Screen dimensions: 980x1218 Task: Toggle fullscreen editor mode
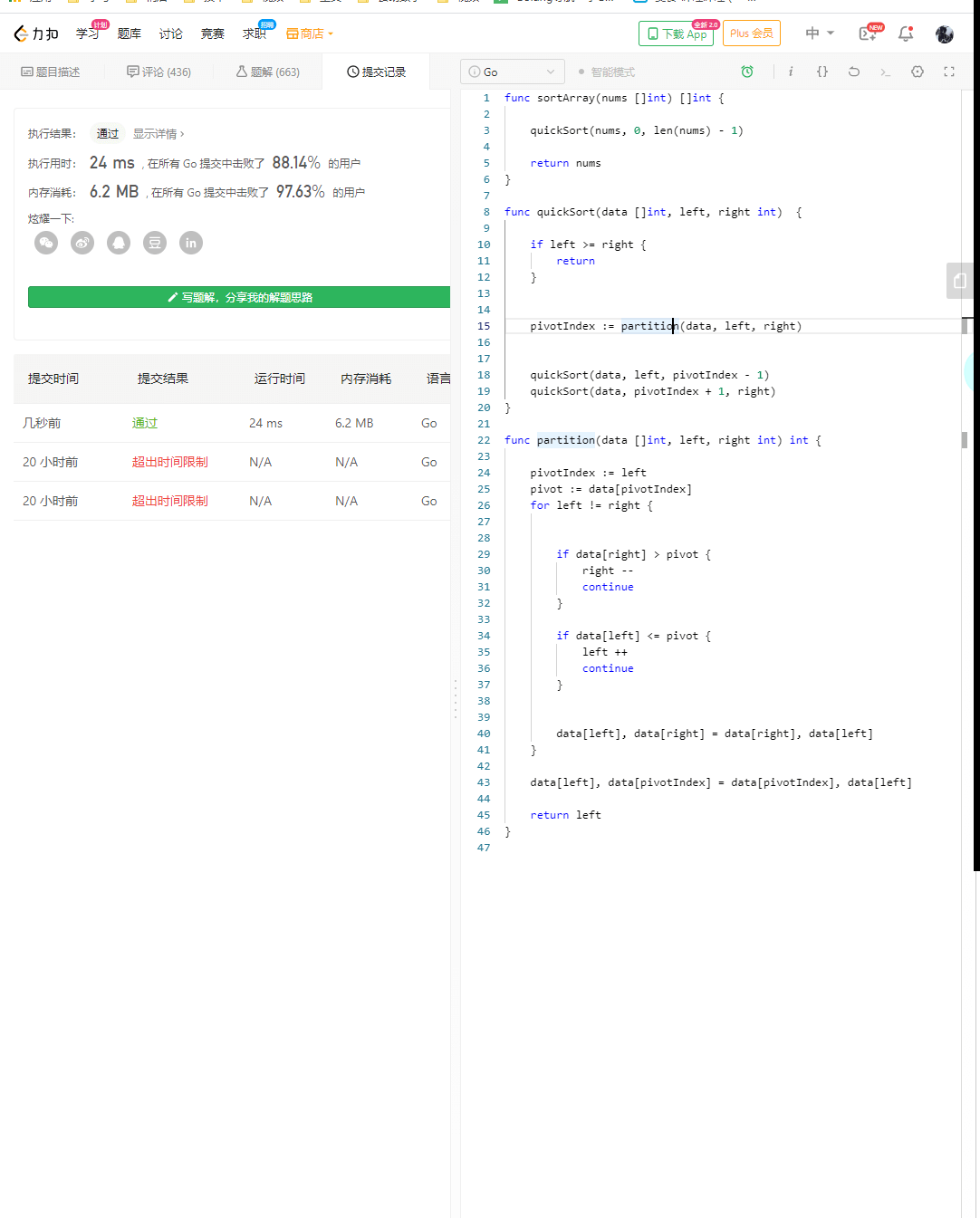click(x=949, y=72)
